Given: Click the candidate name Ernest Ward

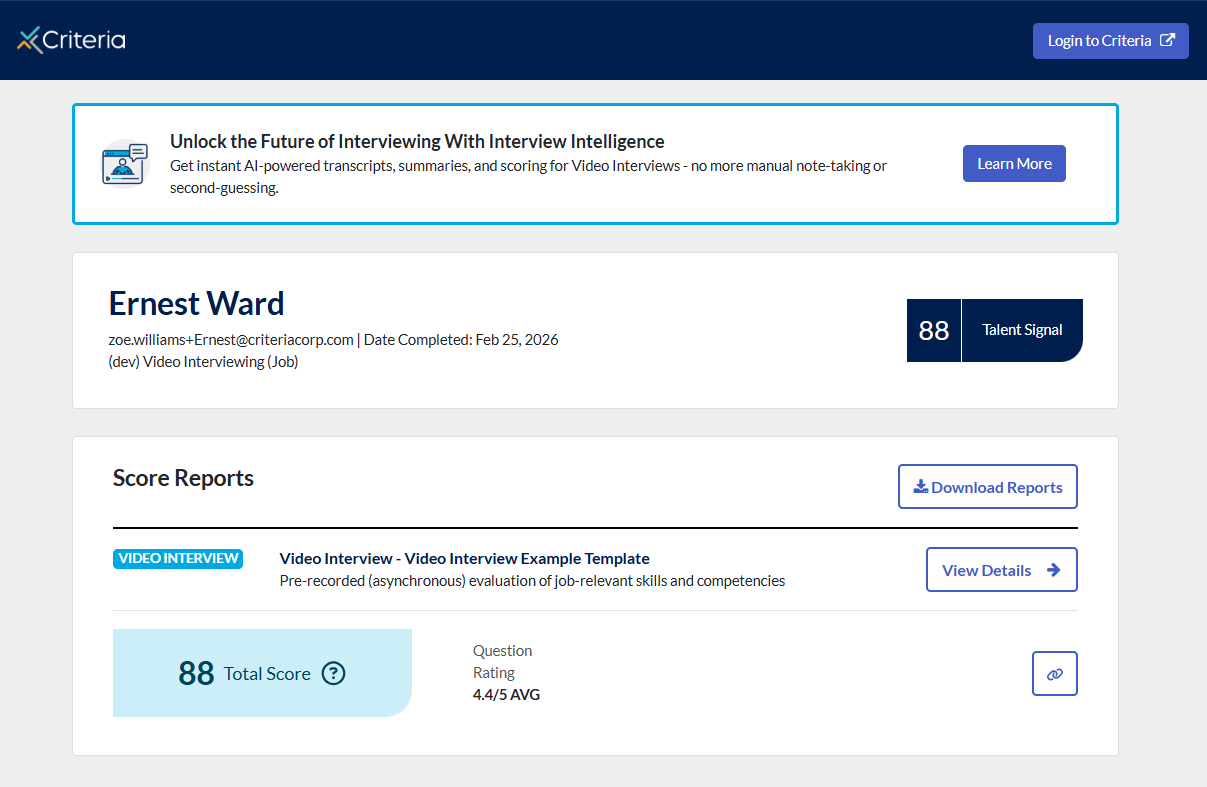Looking at the screenshot, I should [196, 303].
